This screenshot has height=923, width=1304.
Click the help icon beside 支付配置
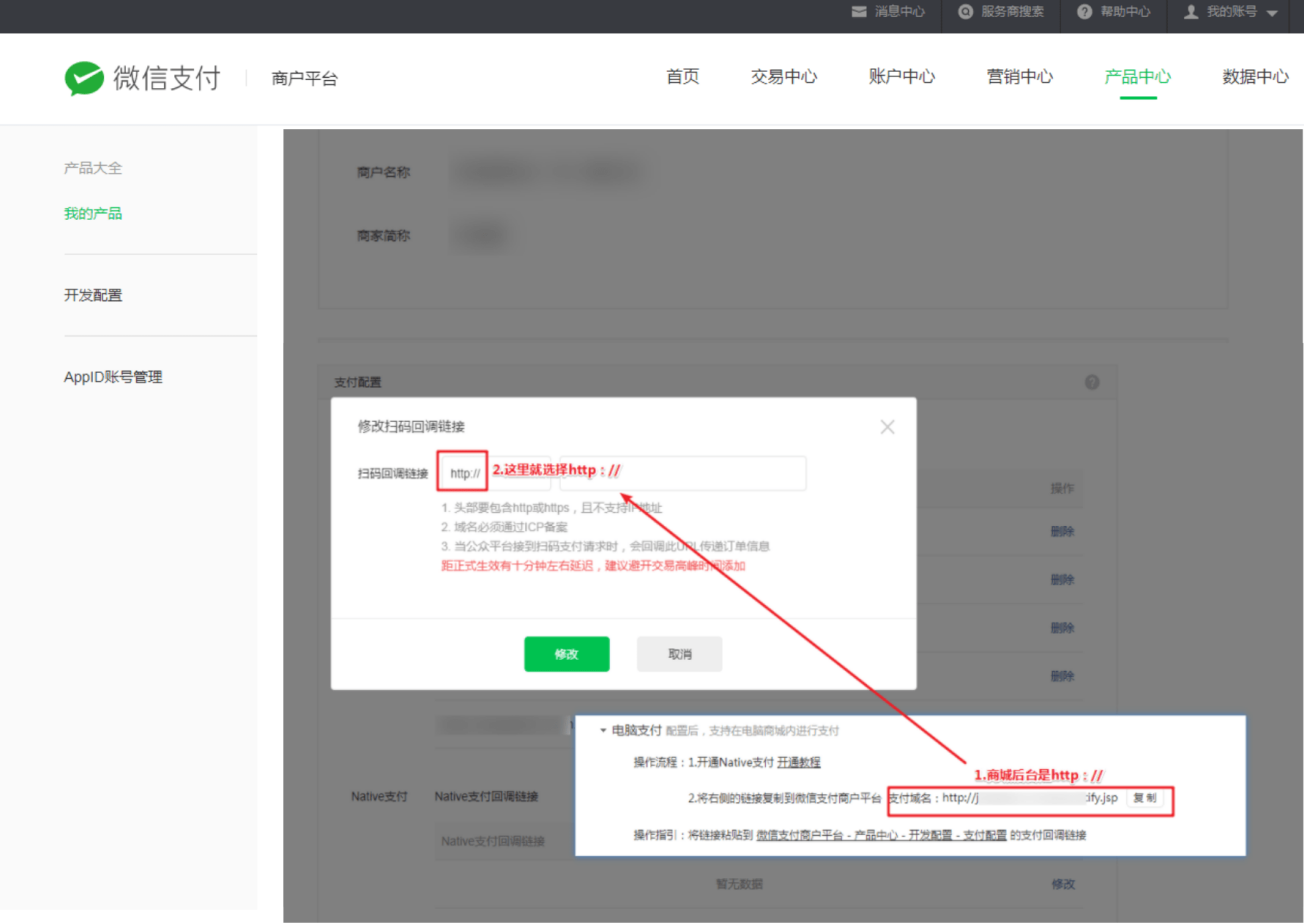[x=1092, y=382]
